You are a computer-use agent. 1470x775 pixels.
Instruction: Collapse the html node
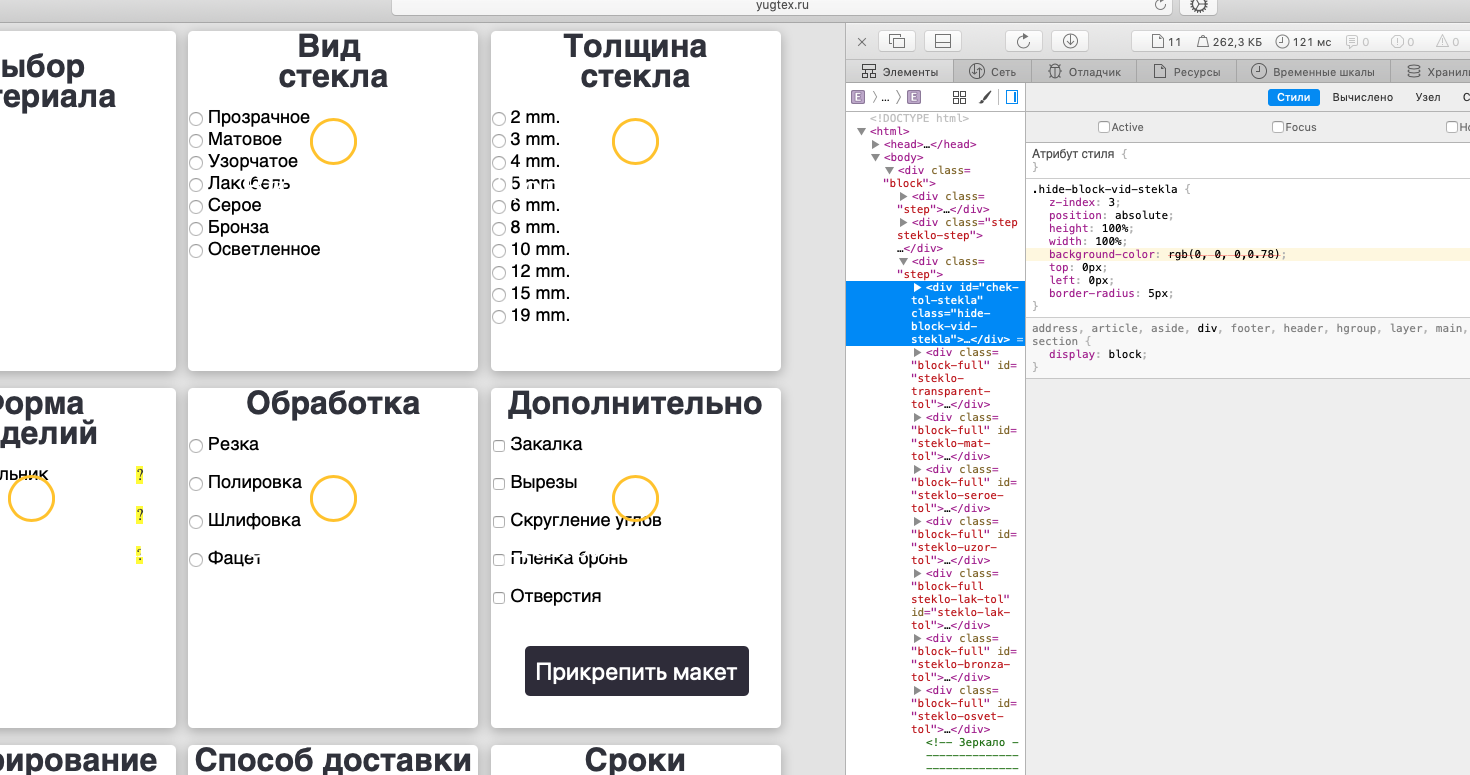(x=862, y=131)
